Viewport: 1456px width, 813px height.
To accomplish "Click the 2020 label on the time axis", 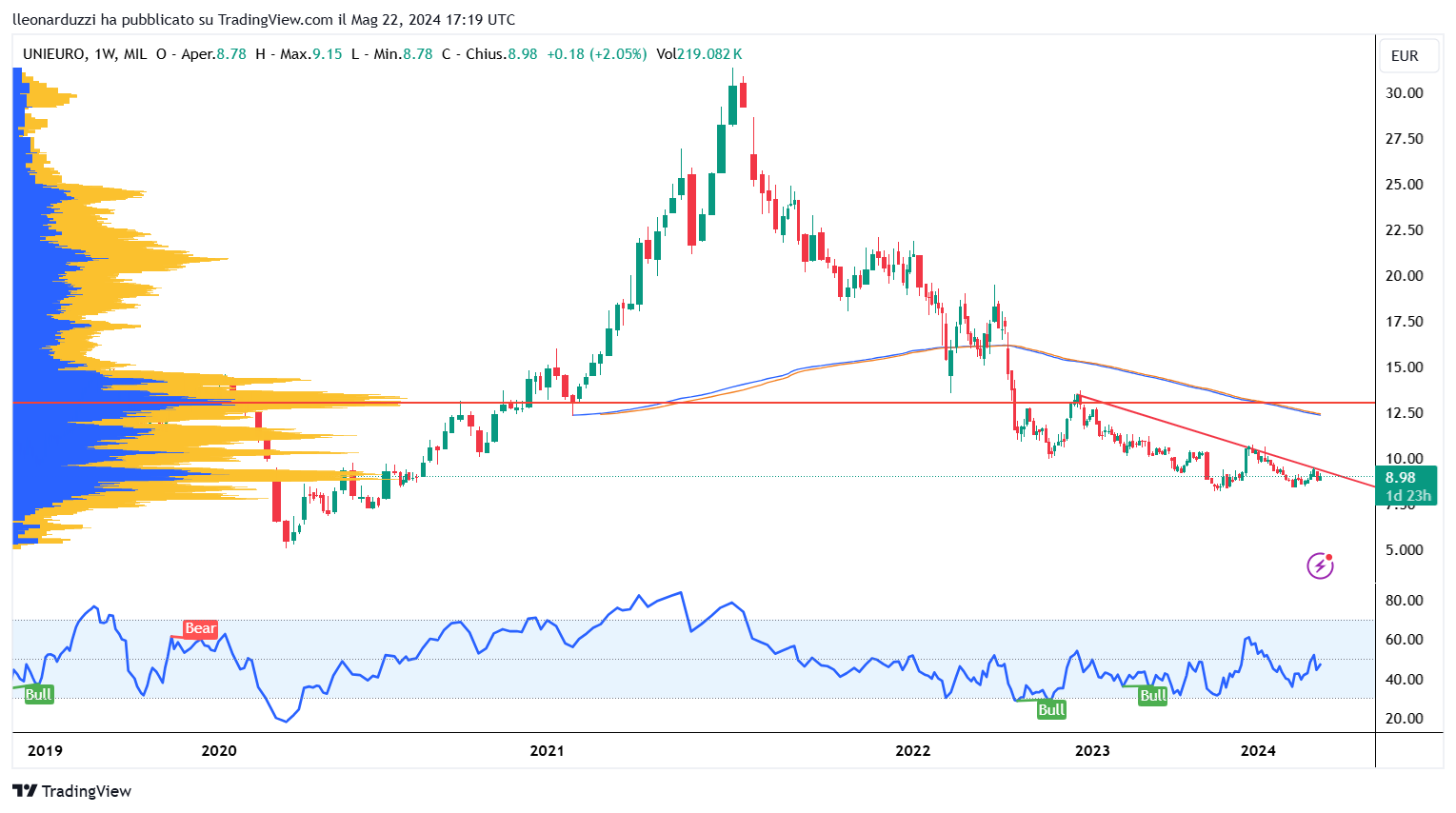I will [x=219, y=751].
